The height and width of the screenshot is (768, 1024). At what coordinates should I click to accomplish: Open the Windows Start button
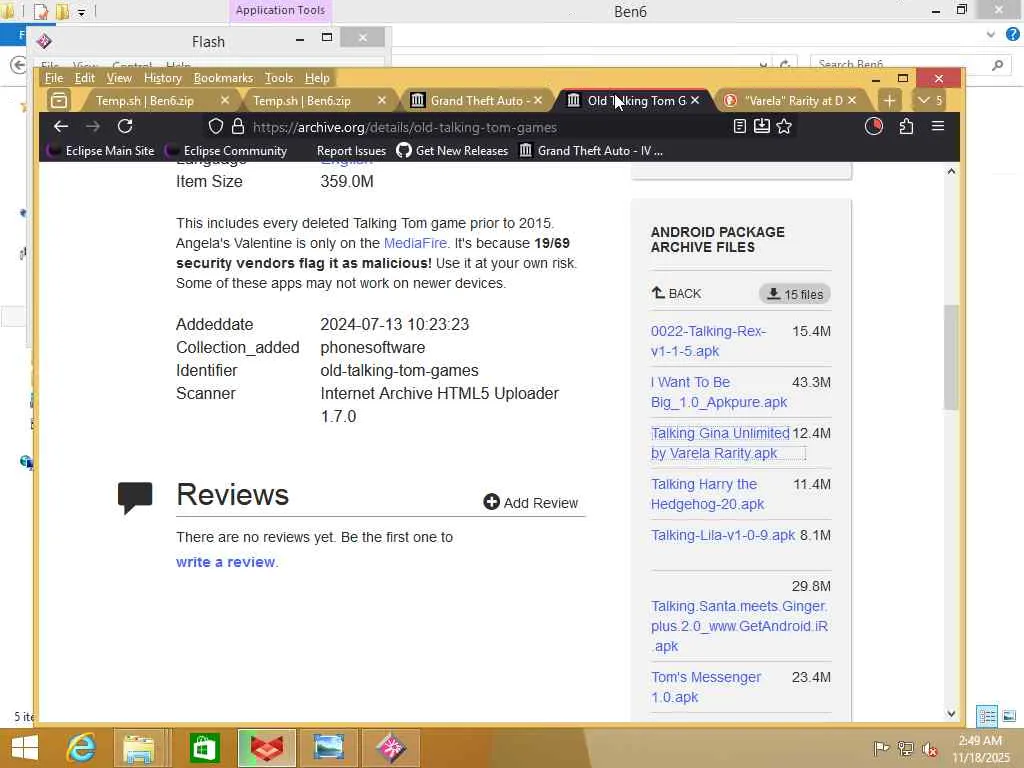click(x=25, y=748)
